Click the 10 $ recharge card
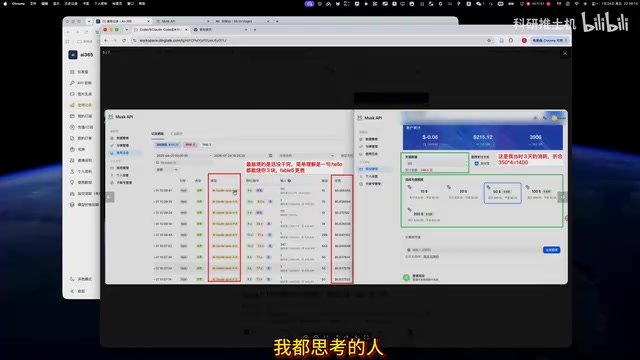Image resolution: width=640 pixels, height=360 pixels. click(423, 193)
